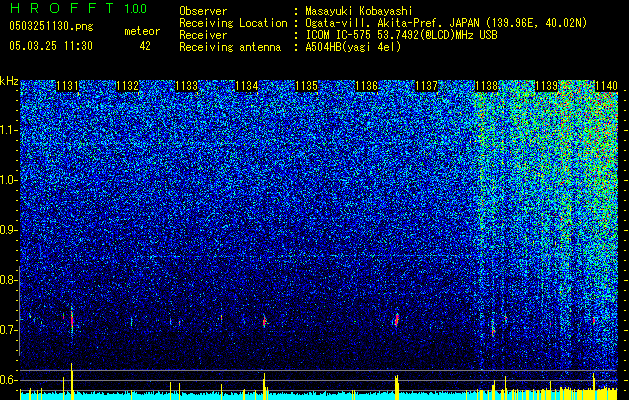Click the Receiving Location value line
Image resolution: width=629 pixels, height=400 pixels.
[446, 23]
